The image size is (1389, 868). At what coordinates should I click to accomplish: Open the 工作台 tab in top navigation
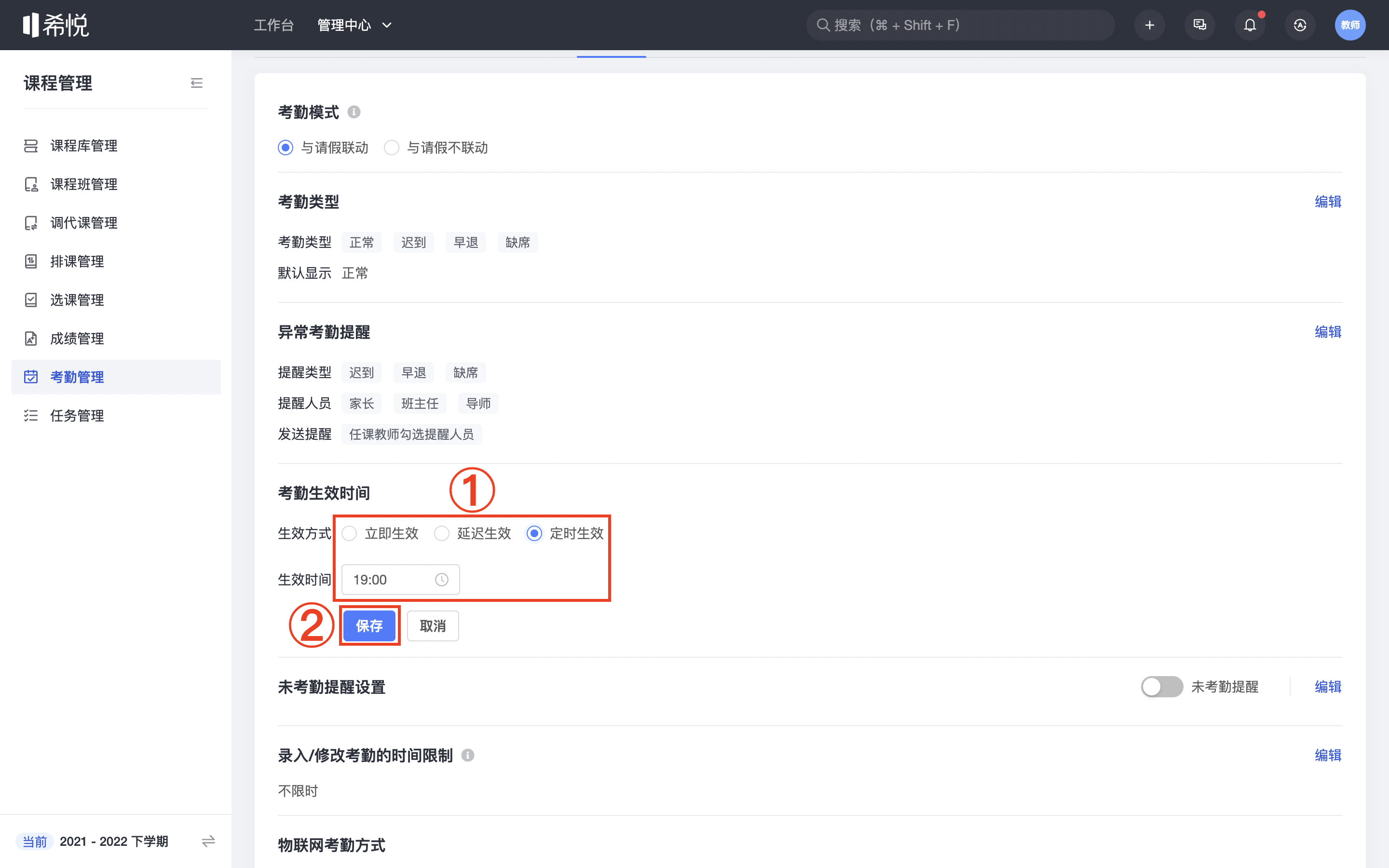(x=274, y=25)
